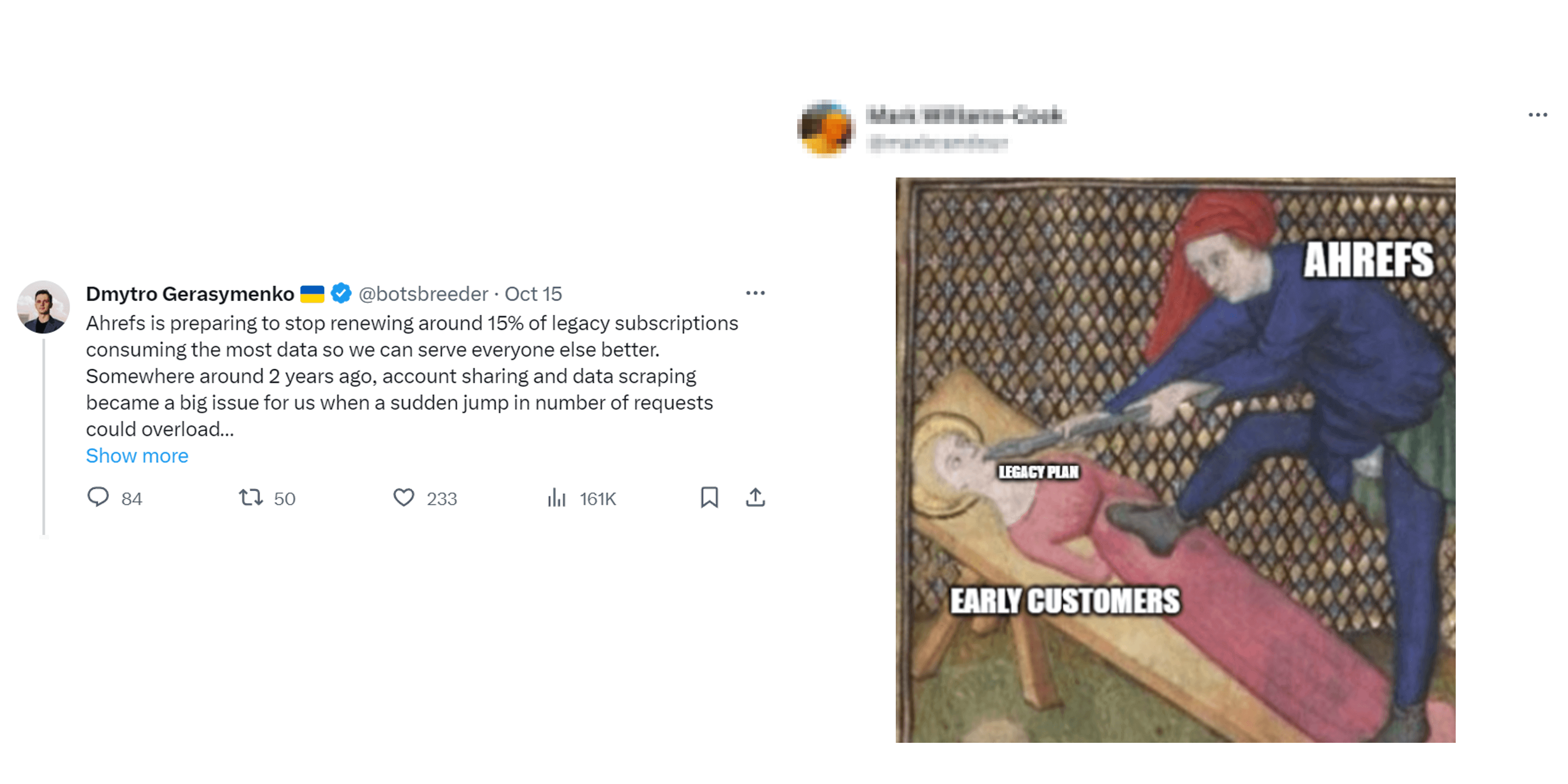Click the meme tweet author's avatar
The width and height of the screenshot is (1568, 784).
(x=826, y=128)
